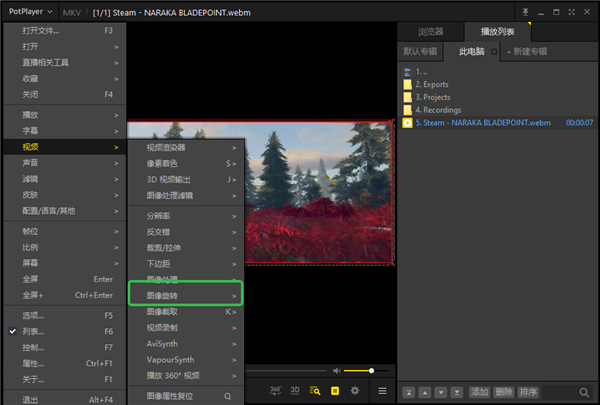Click the 删除 button in playlist
Image resolution: width=600 pixels, height=405 pixels.
point(504,392)
